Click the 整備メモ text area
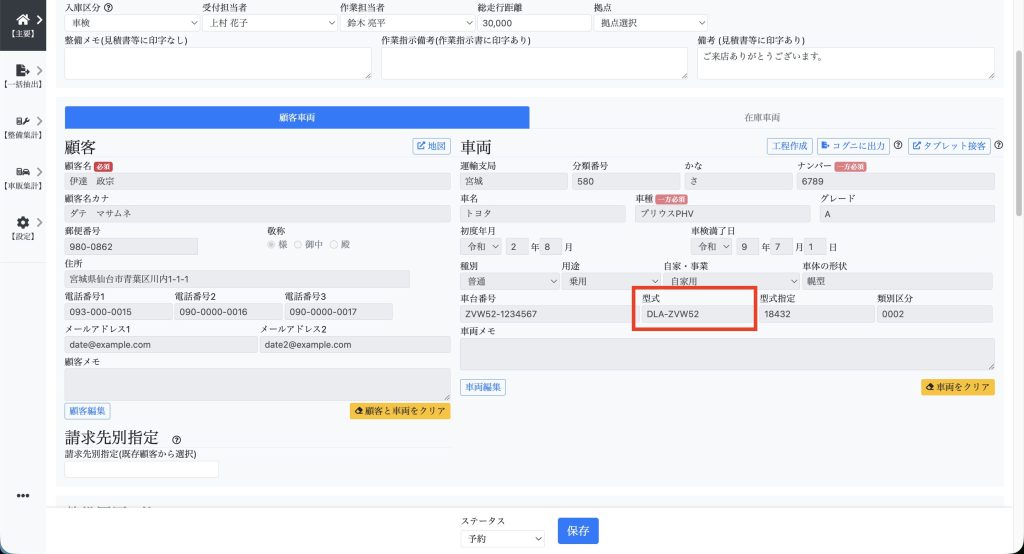 218,63
